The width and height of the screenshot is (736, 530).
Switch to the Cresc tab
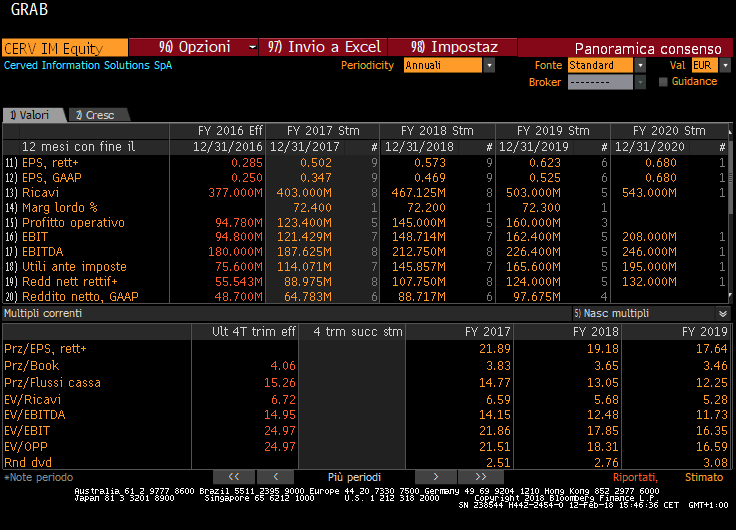(x=95, y=115)
